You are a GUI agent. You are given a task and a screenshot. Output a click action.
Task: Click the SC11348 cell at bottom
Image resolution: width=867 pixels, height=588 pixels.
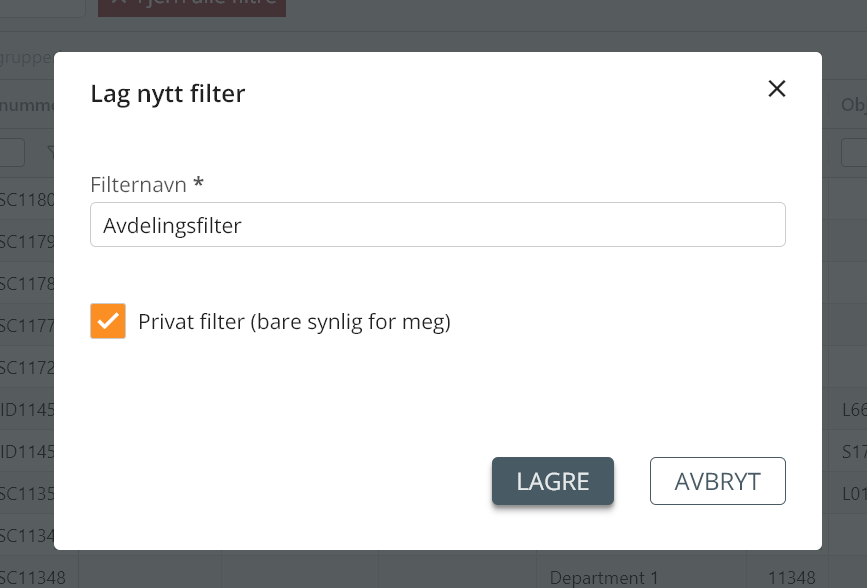(x=33, y=577)
